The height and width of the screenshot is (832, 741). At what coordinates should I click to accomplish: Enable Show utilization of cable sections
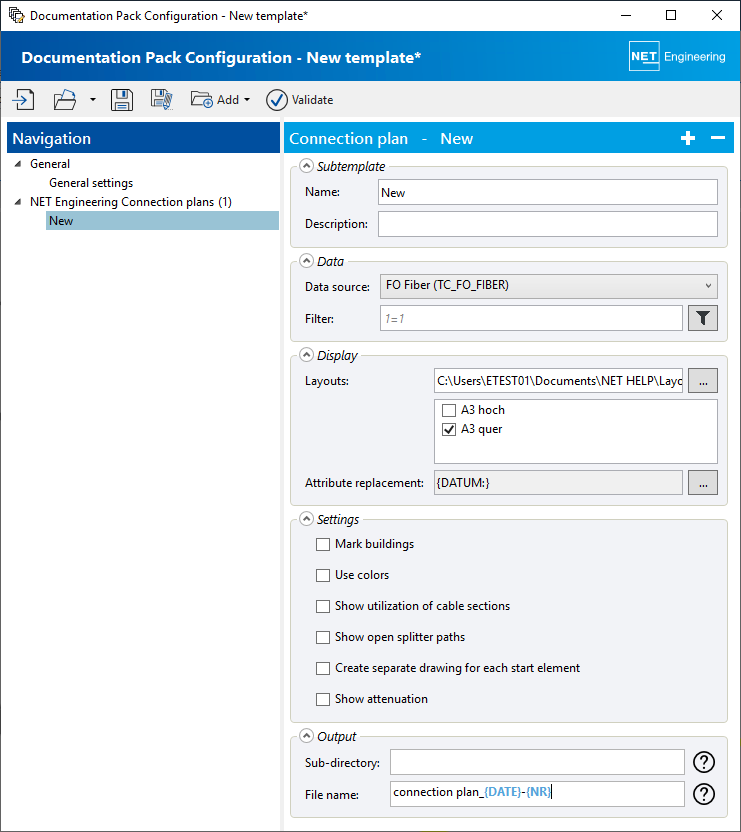pos(323,606)
